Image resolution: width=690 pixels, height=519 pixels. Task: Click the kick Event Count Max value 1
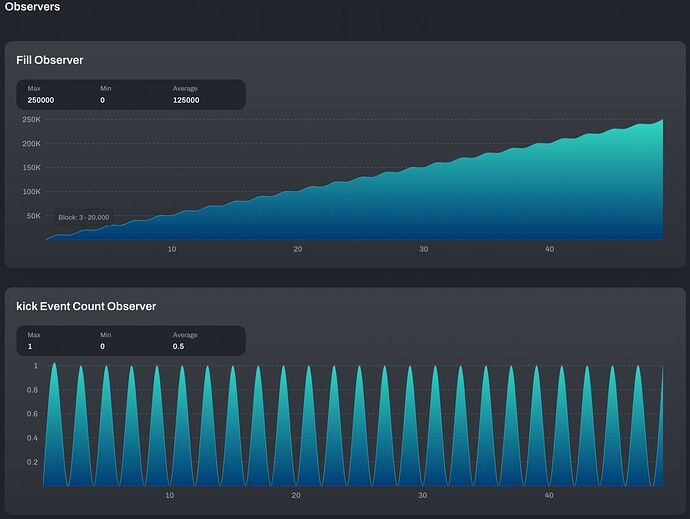[x=30, y=347]
